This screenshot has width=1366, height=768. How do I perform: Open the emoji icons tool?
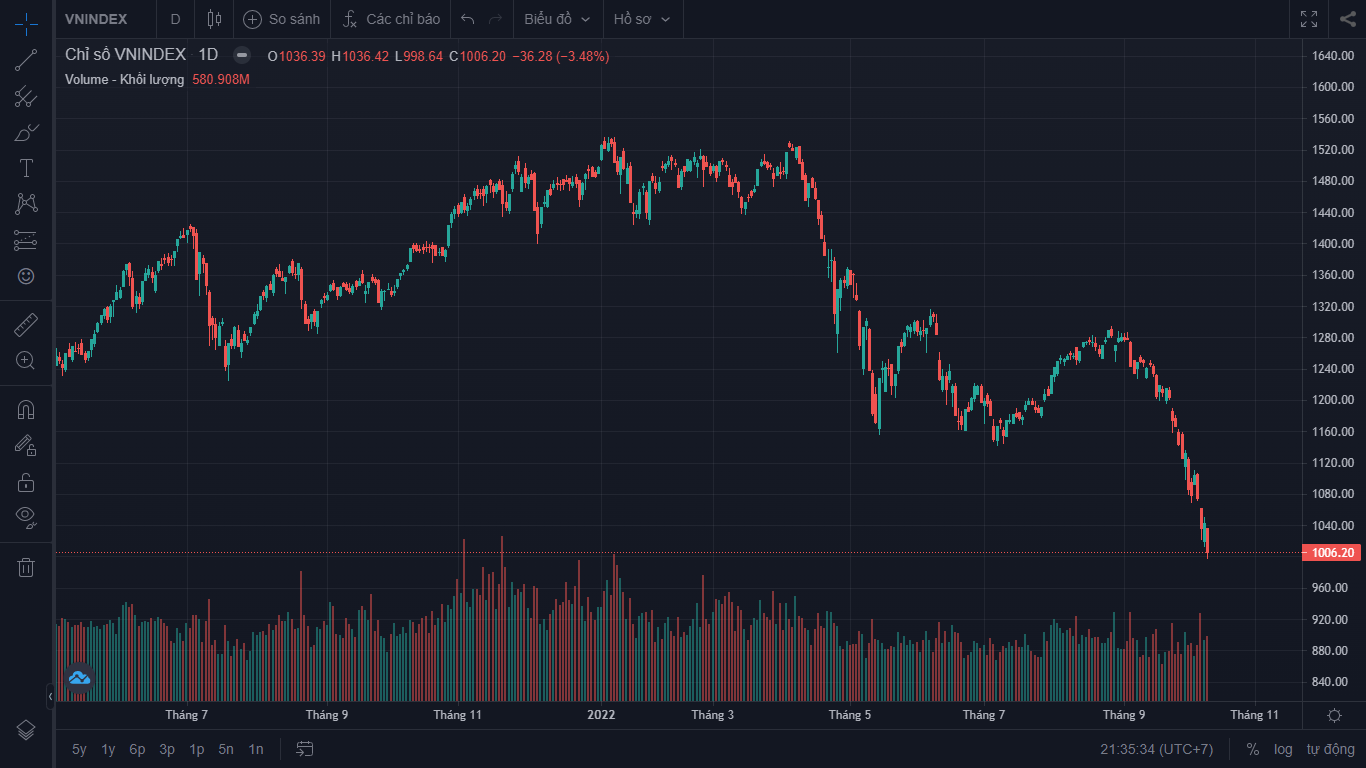click(26, 275)
